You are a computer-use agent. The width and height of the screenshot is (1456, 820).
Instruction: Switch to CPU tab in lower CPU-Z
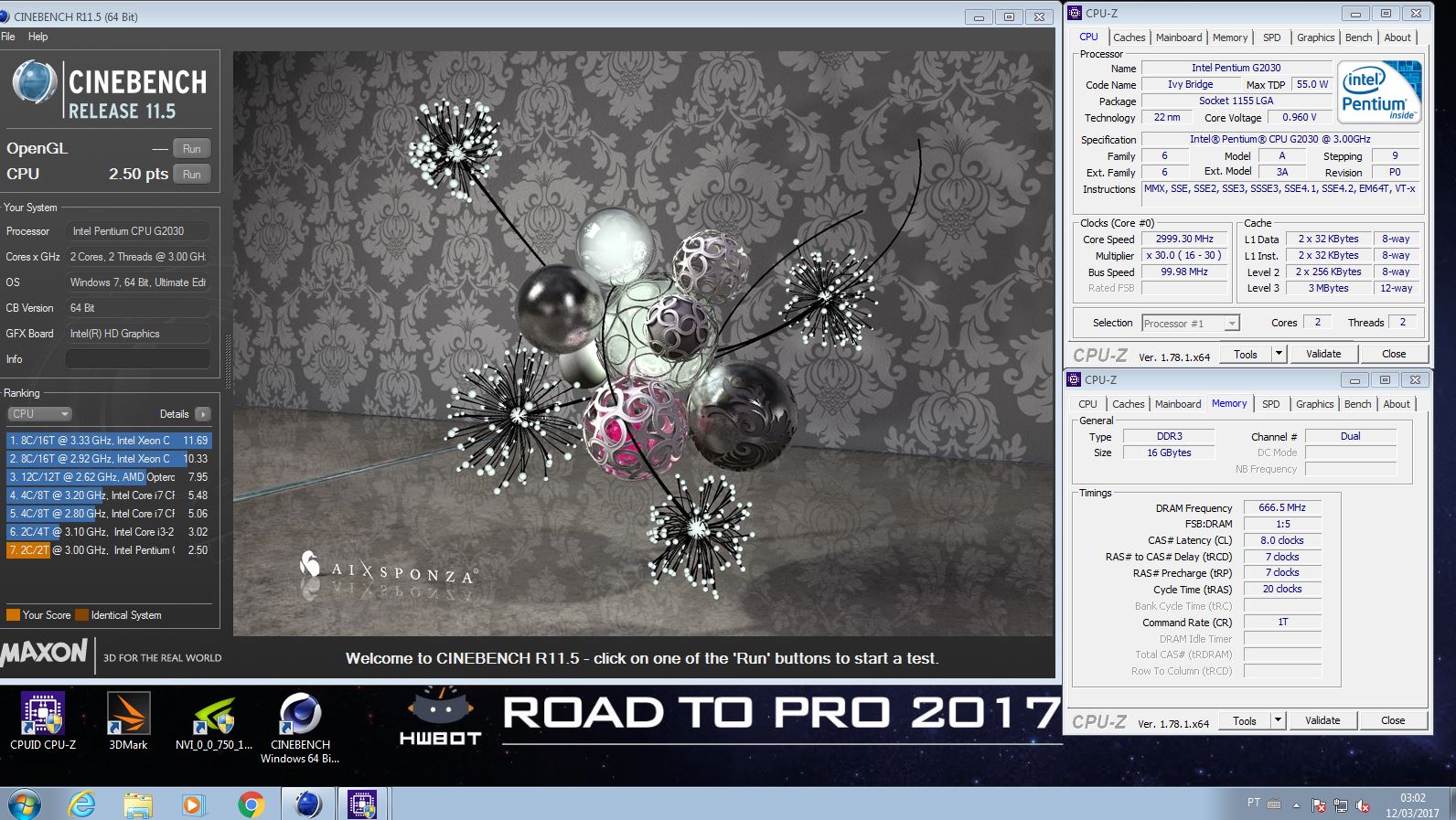1087,404
